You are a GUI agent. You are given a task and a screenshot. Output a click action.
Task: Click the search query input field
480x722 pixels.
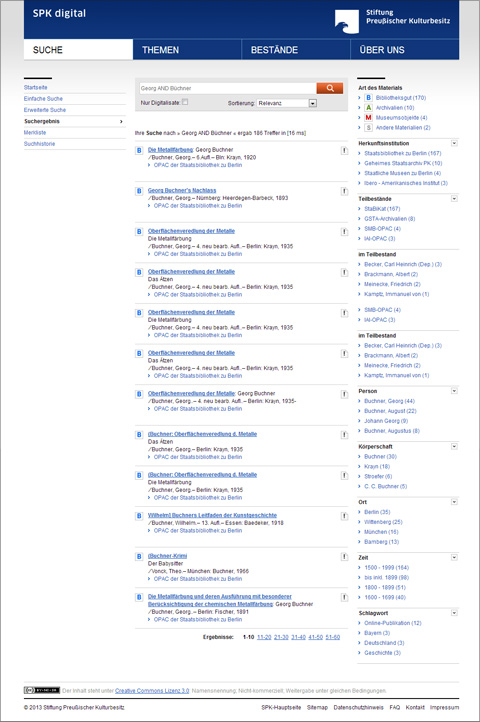(228, 88)
